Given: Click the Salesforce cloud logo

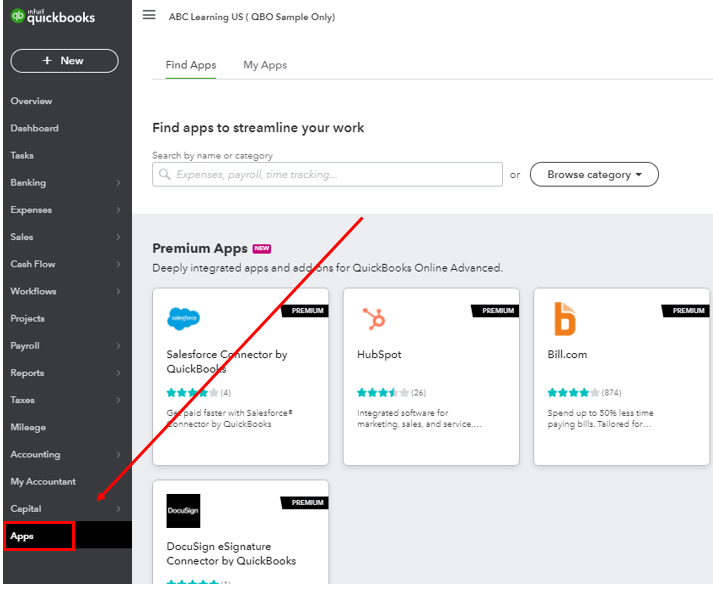Looking at the screenshot, I should [183, 319].
